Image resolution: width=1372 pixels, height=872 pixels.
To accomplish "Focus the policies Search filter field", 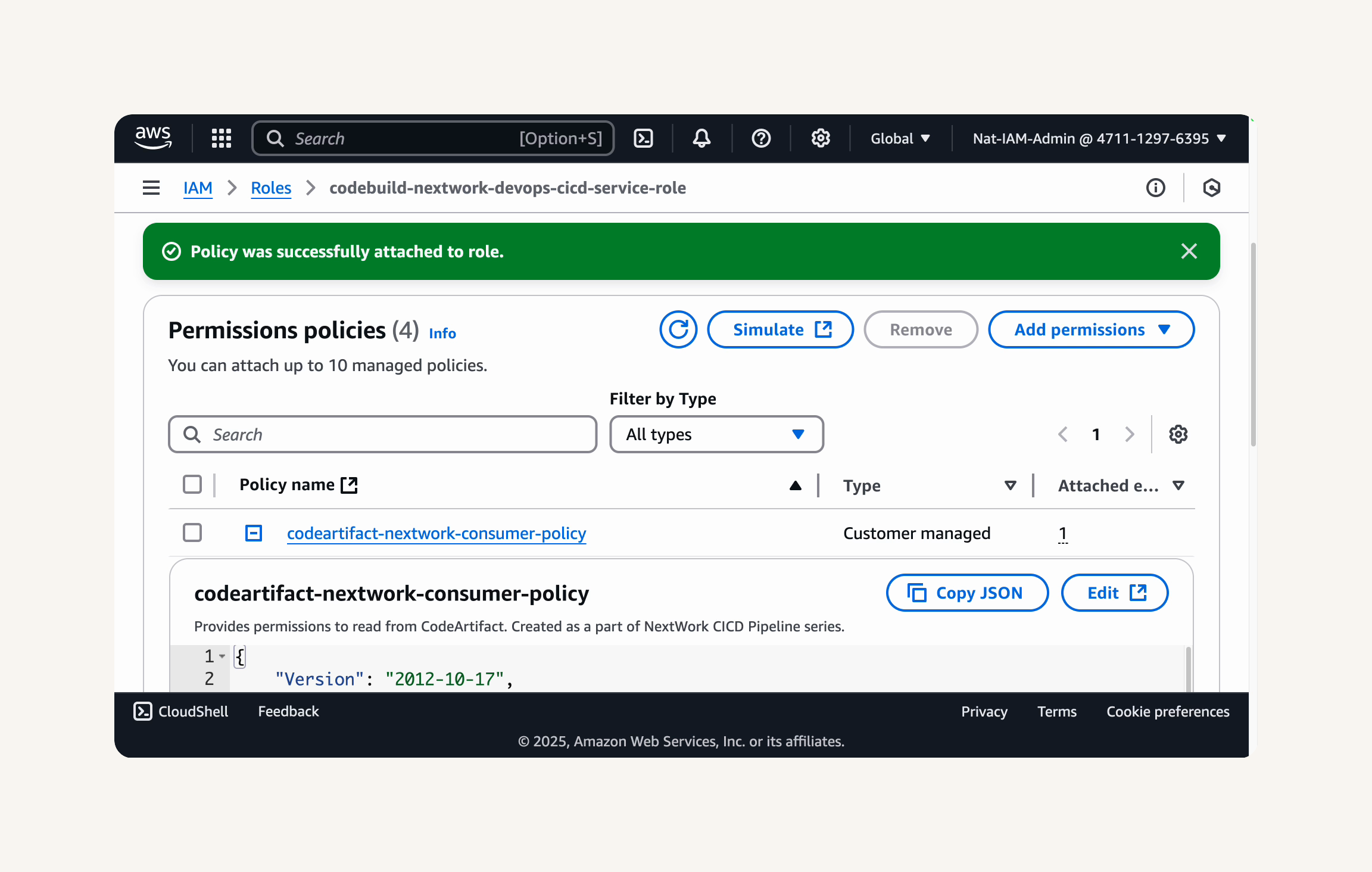I will tap(383, 434).
